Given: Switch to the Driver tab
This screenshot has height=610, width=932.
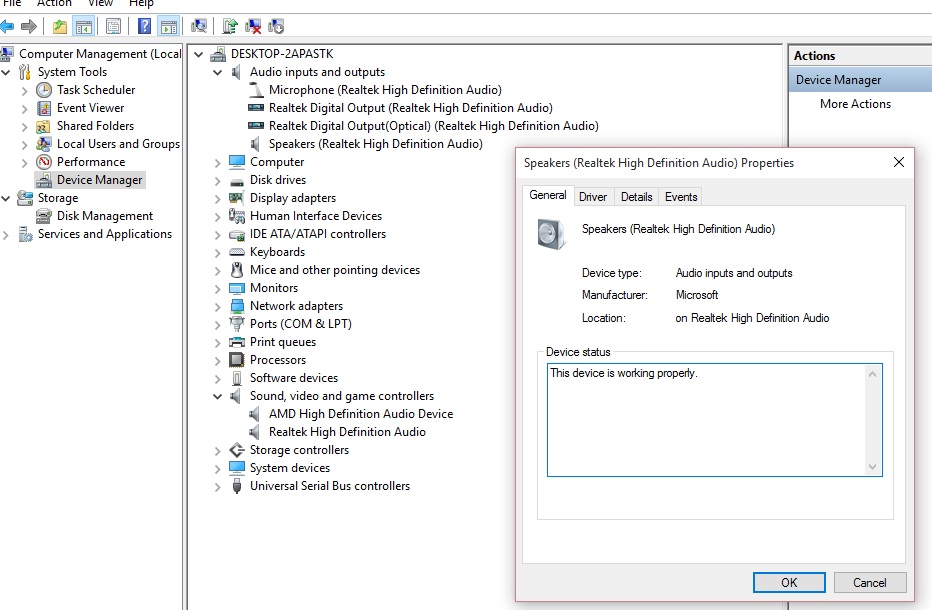Looking at the screenshot, I should tap(593, 197).
